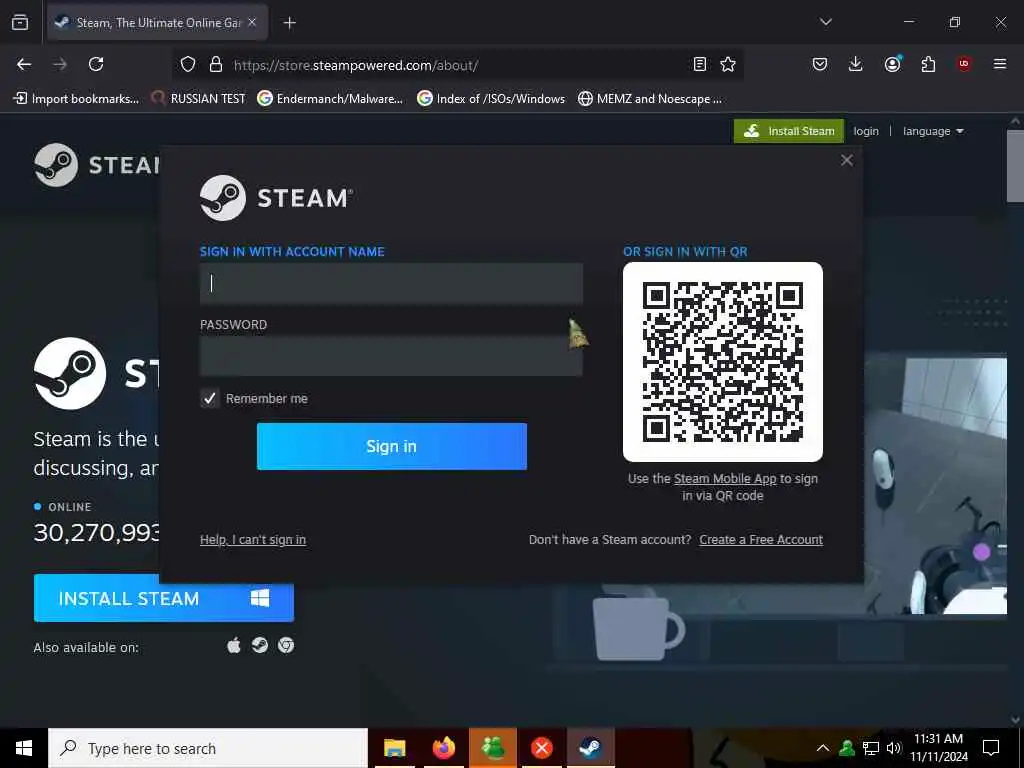
Task: Open a new tab with plus
Action: point(289,23)
